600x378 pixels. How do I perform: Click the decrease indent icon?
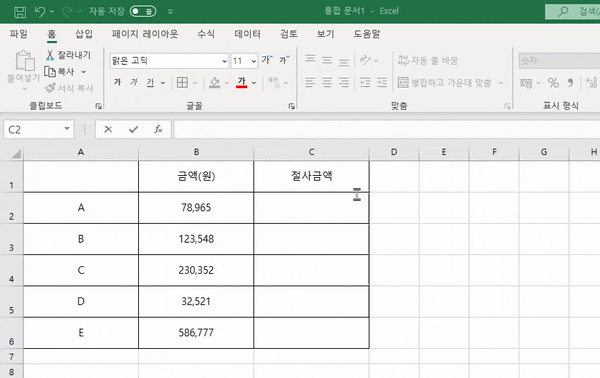[x=365, y=82]
